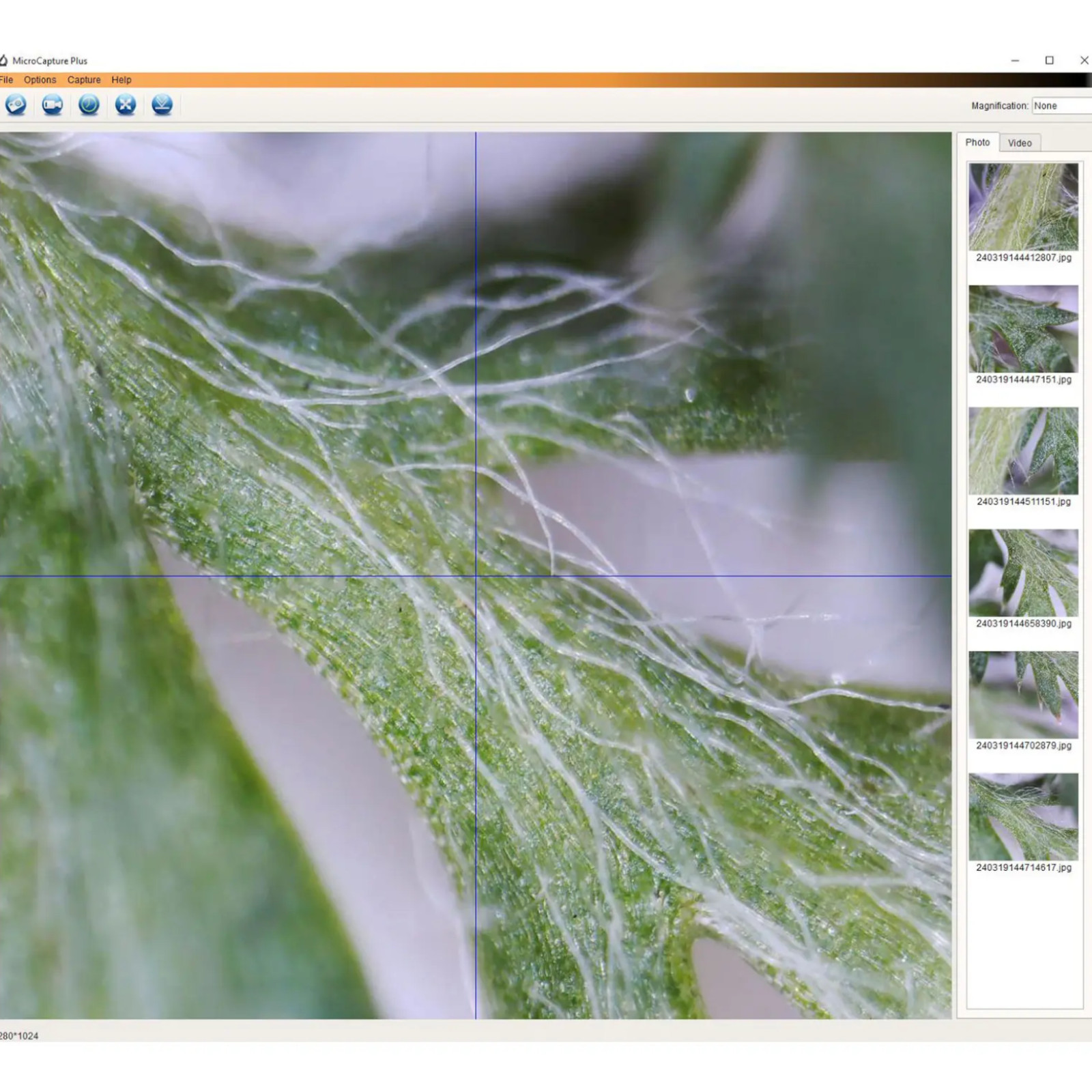Click the MicroCapture Plus app icon
The image size is (1092, 1092).
(3, 61)
